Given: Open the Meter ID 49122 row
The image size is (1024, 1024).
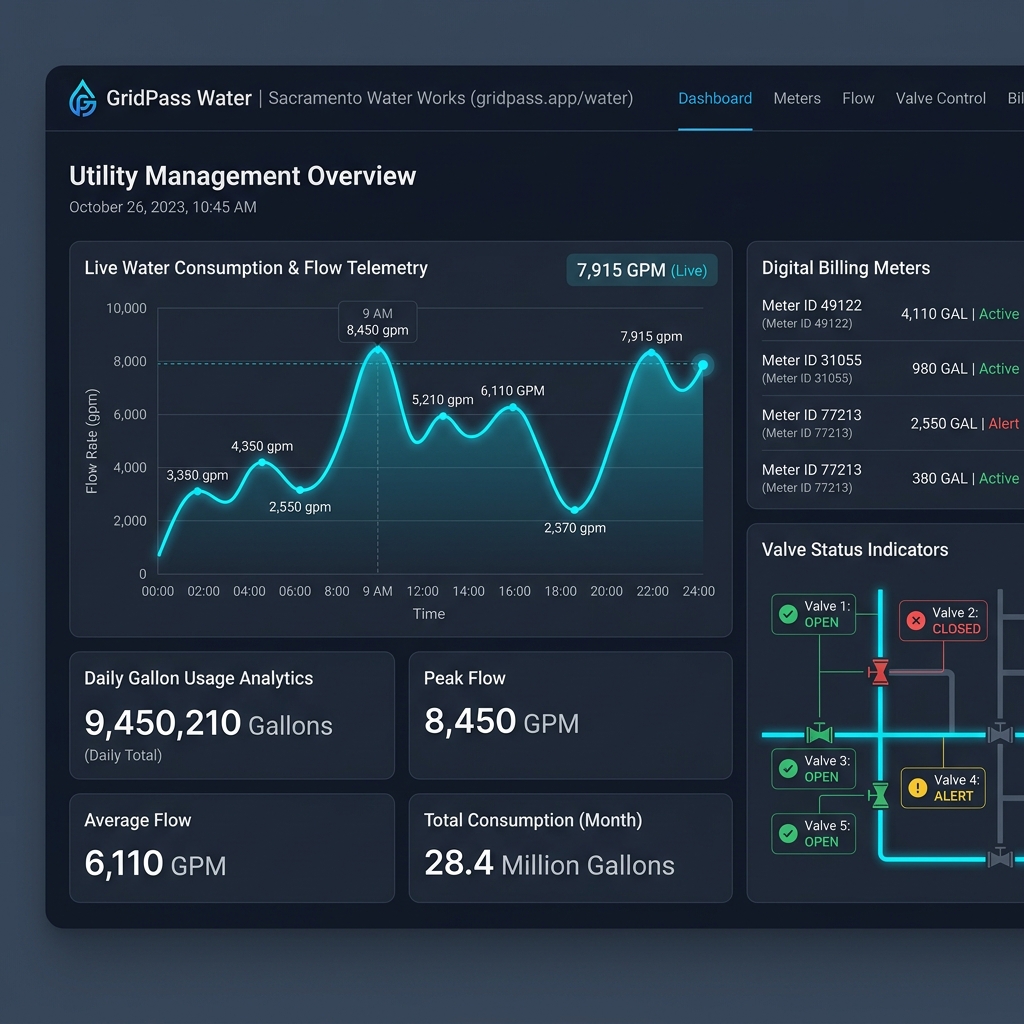Looking at the screenshot, I should click(x=890, y=313).
